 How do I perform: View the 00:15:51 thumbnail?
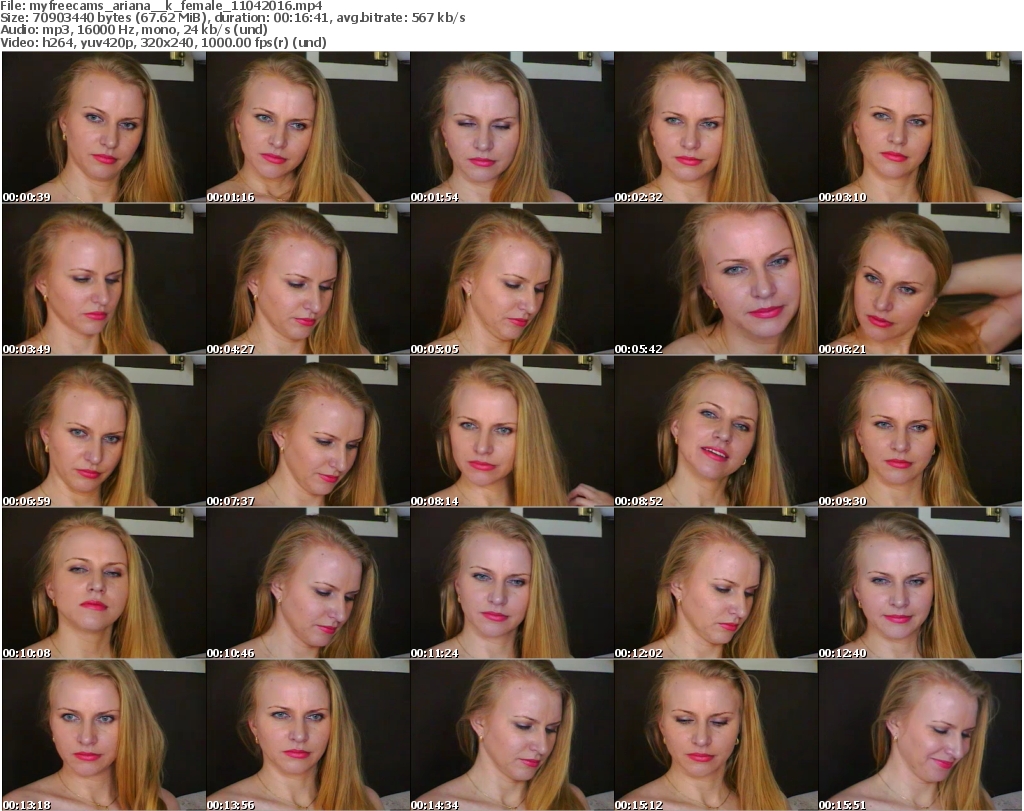tap(920, 735)
